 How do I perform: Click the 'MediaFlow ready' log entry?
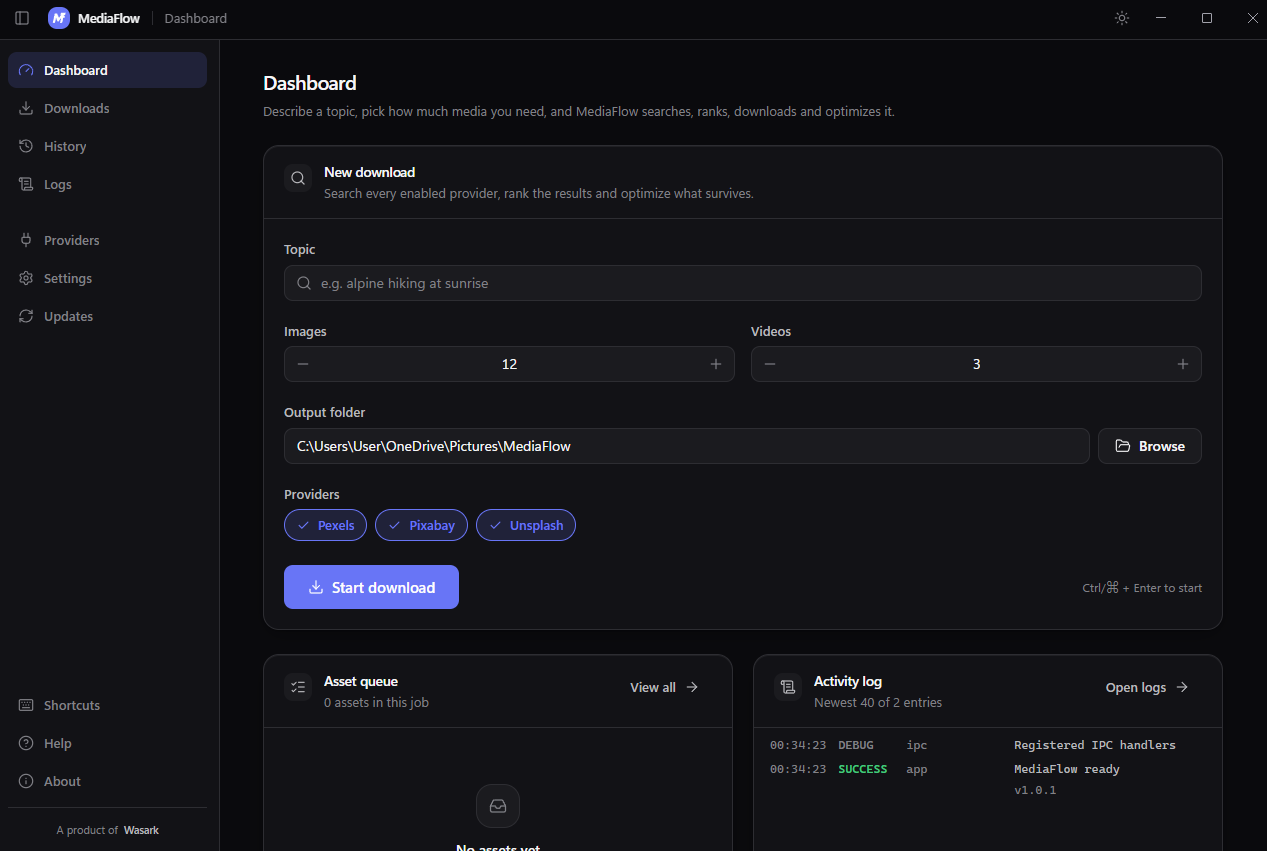(1067, 769)
